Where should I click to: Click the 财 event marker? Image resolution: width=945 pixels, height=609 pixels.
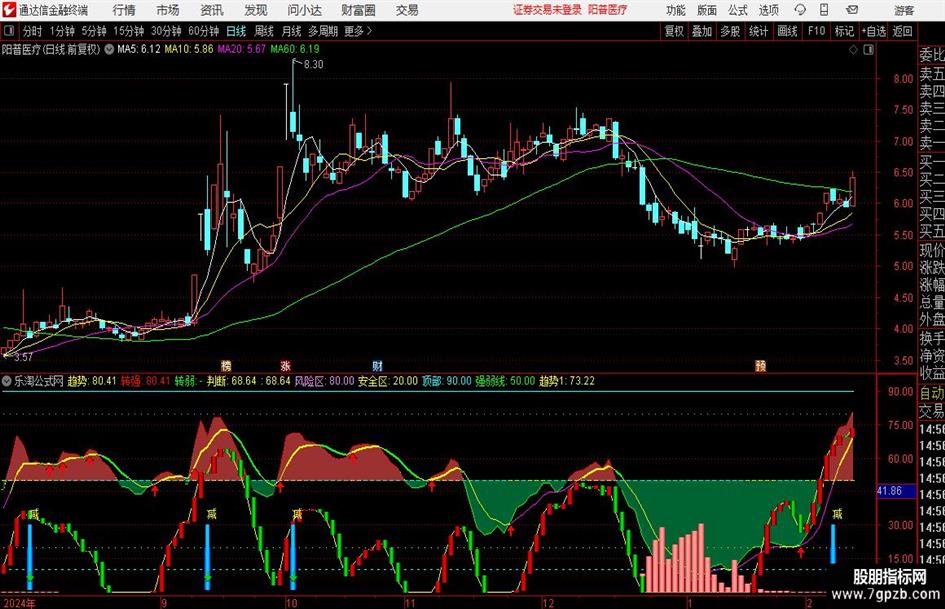pyautogui.click(x=377, y=365)
